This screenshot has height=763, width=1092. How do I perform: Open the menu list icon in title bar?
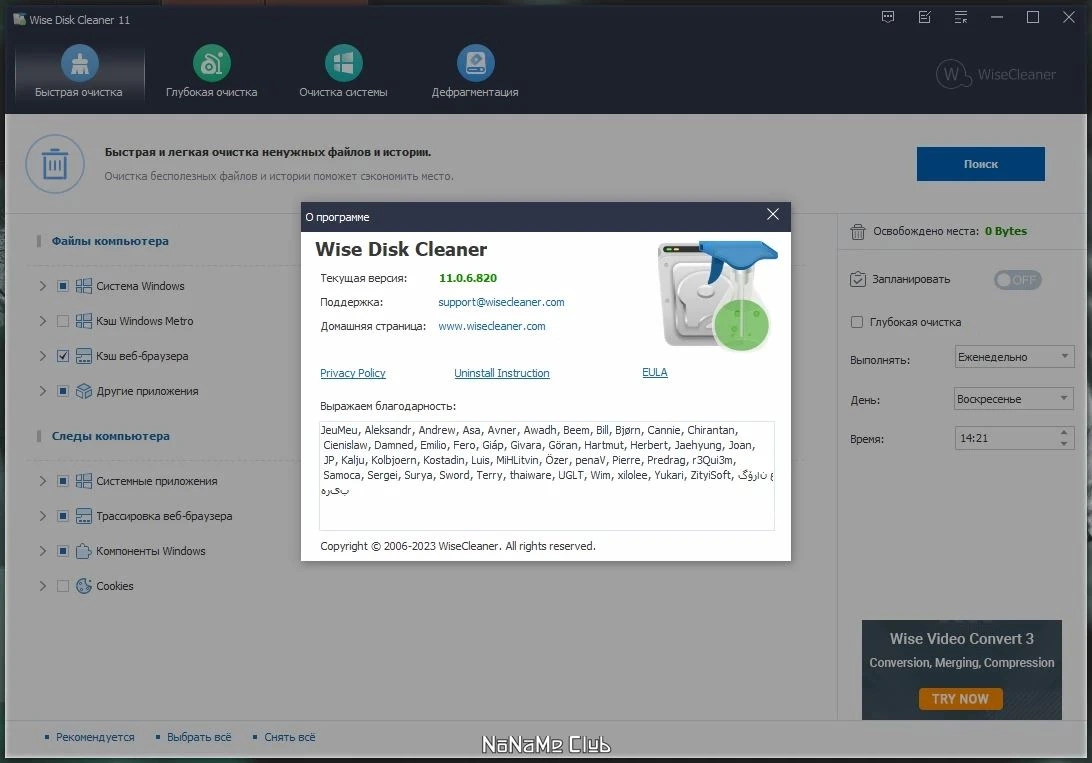(961, 17)
